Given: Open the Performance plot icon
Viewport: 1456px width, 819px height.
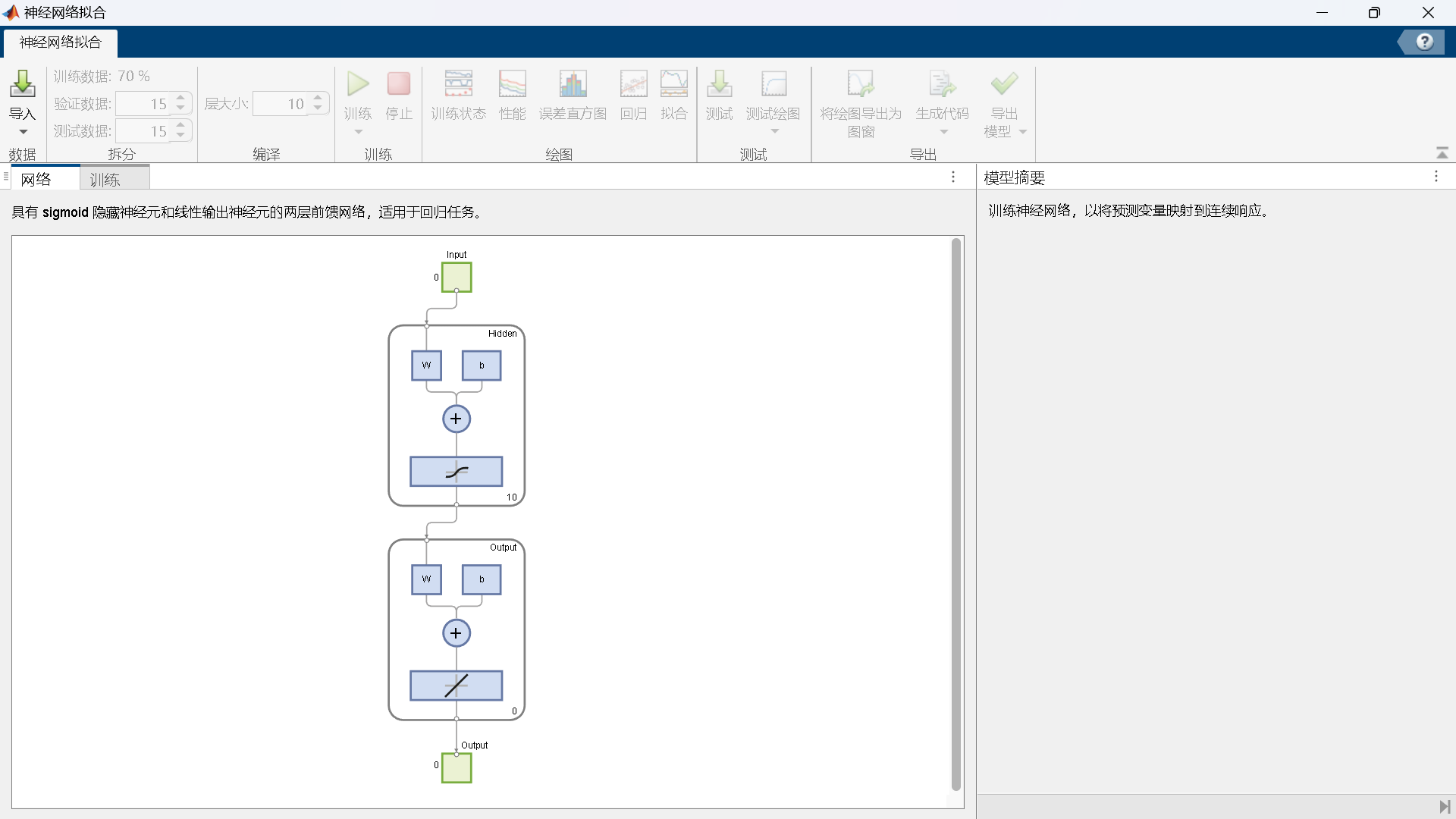Looking at the screenshot, I should click(x=512, y=84).
